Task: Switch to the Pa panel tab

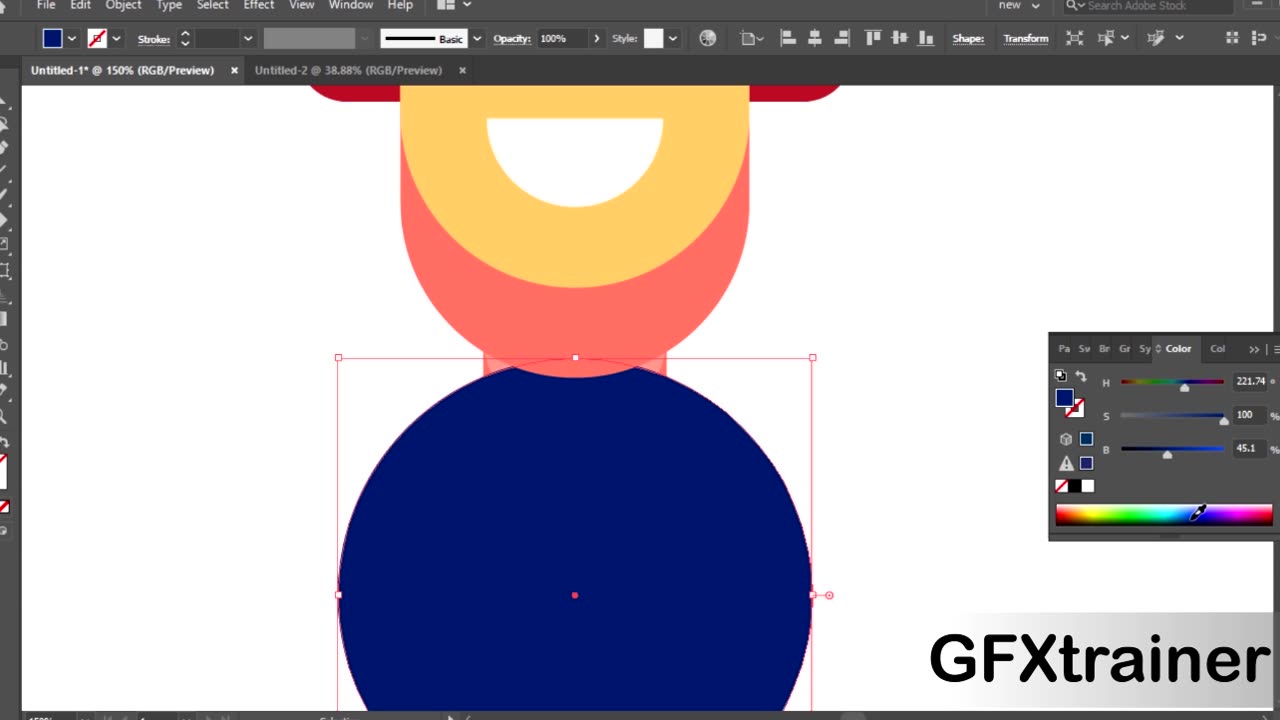Action: (x=1064, y=348)
